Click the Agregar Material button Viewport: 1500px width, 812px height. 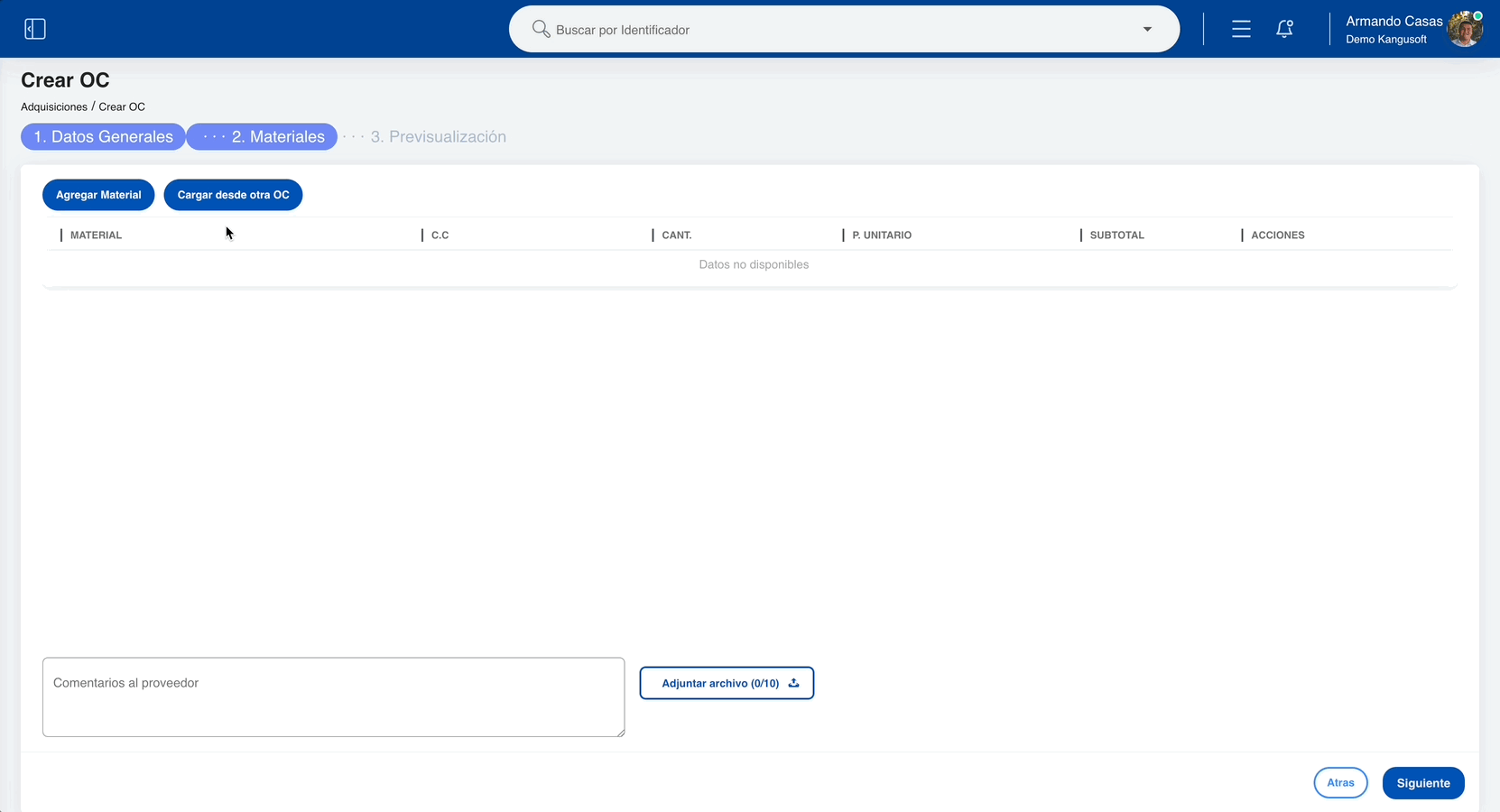tap(98, 195)
